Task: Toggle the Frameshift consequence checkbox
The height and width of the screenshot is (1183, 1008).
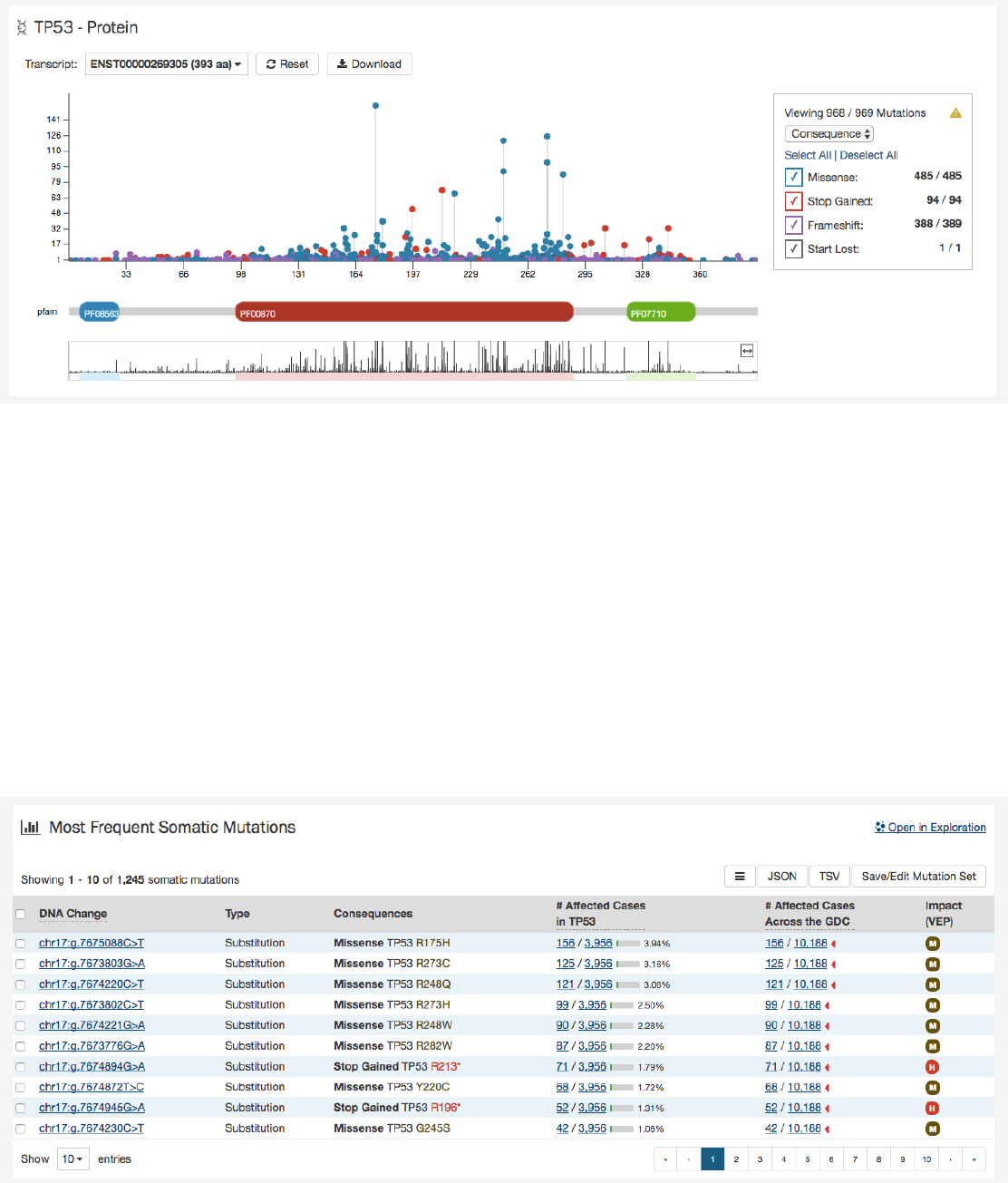Action: coord(793,225)
